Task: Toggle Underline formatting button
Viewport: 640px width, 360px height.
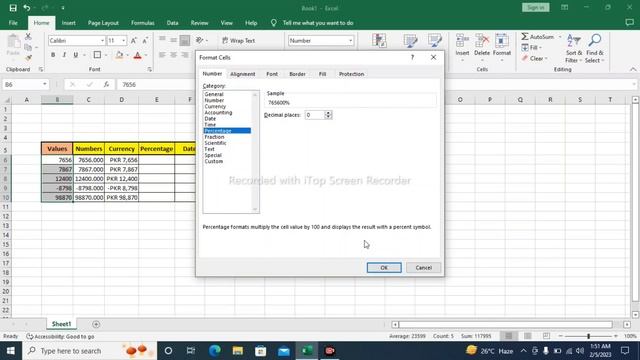Action: (x=76, y=55)
